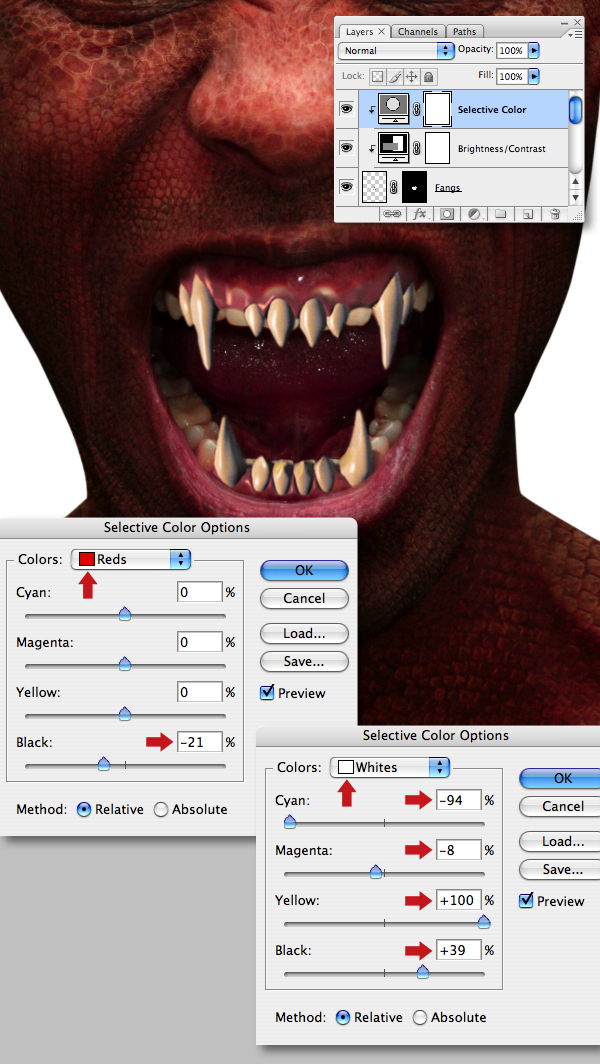The height and width of the screenshot is (1064, 600).
Task: Switch to the Paths tab
Action: point(465,32)
